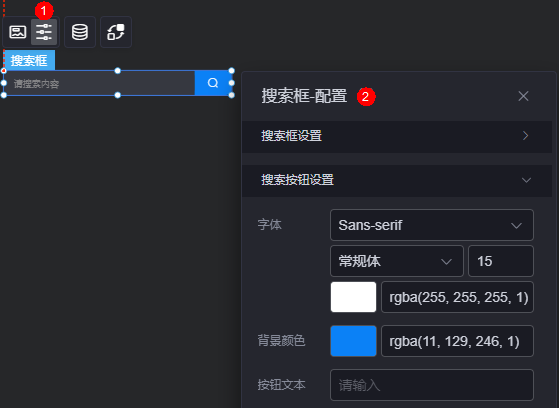Open the style image icon in toolbar
Image resolution: width=559 pixels, height=408 pixels.
17,32
